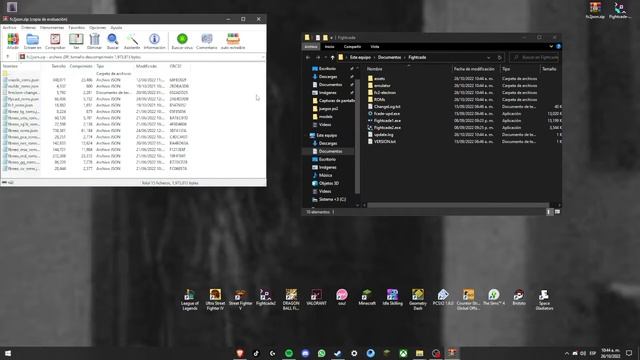Switch to the Compartir tab in Explorer
The width and height of the screenshot is (640, 360).
click(x=352, y=47)
